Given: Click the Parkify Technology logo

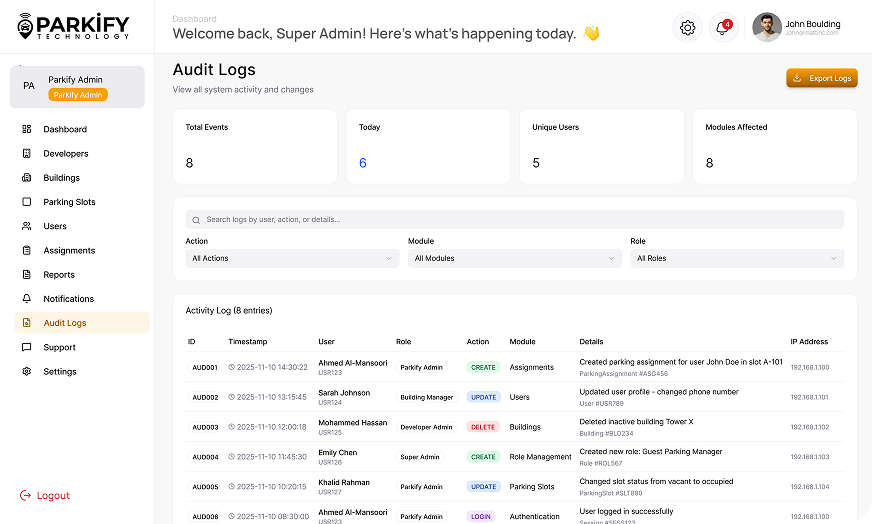Looking at the screenshot, I should pyautogui.click(x=73, y=26).
